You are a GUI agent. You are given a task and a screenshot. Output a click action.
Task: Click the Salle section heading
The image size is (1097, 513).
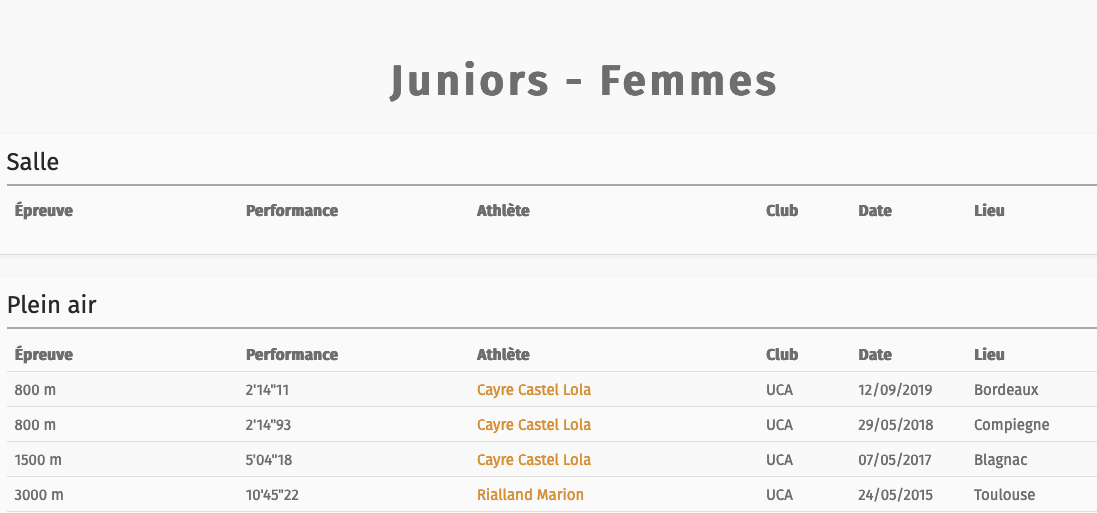[x=33, y=162]
